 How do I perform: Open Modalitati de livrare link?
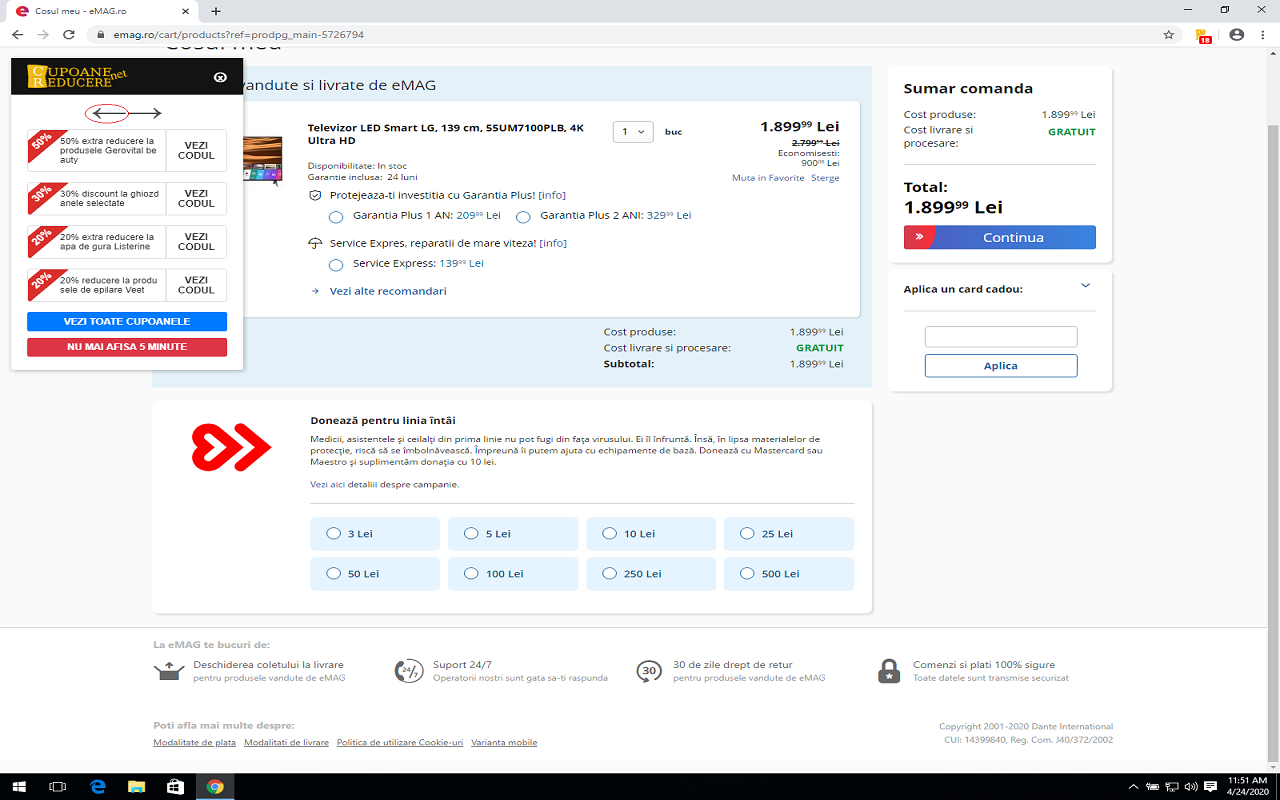click(x=286, y=743)
